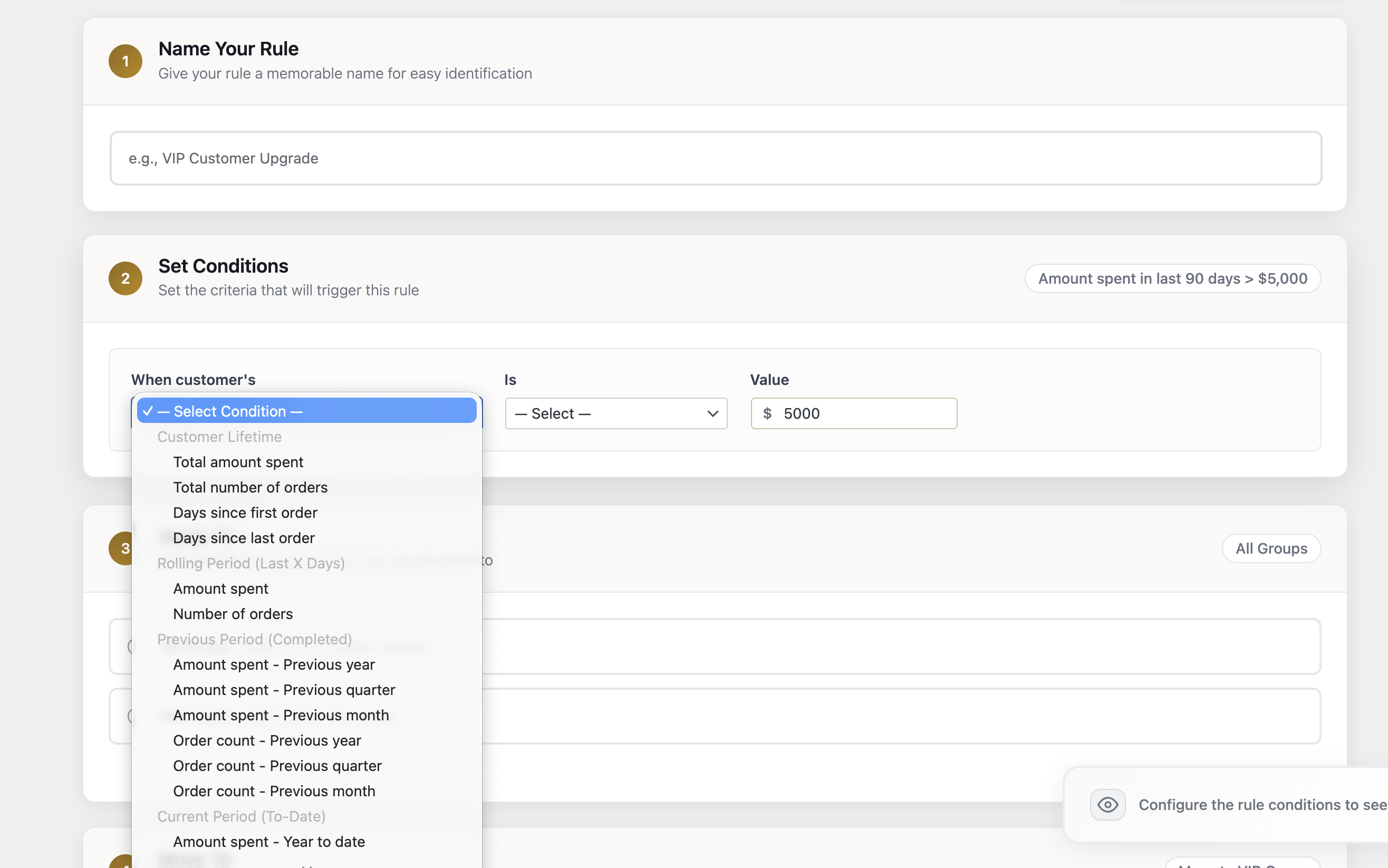Select 'Total number of orders' option

(250, 487)
